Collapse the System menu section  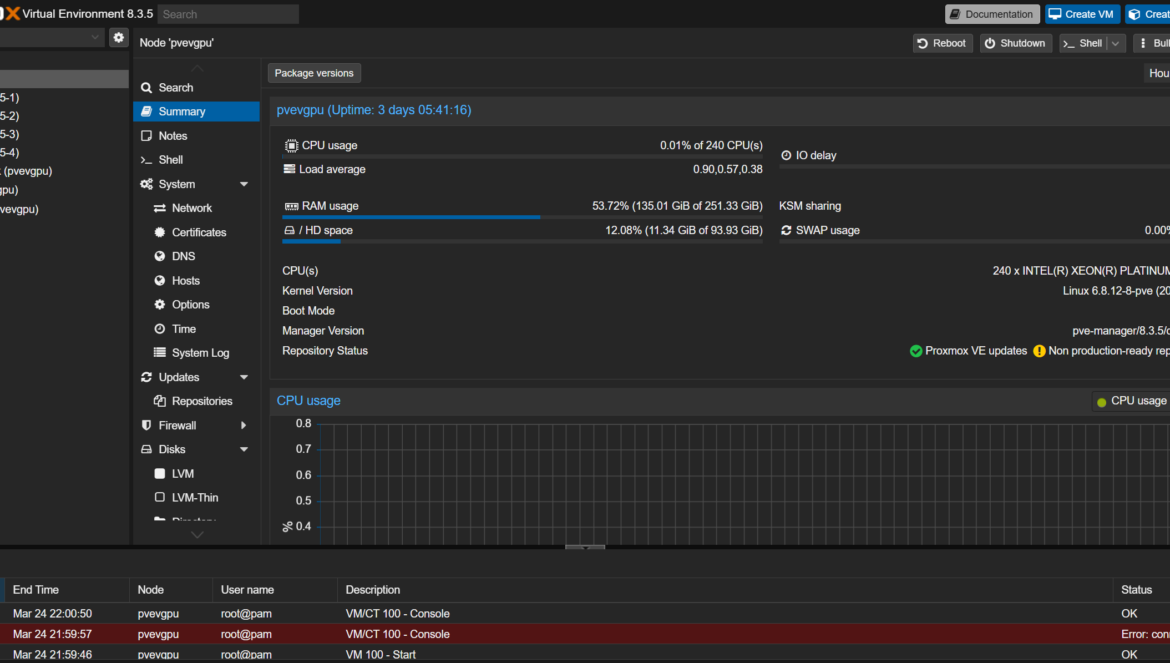[x=243, y=184]
